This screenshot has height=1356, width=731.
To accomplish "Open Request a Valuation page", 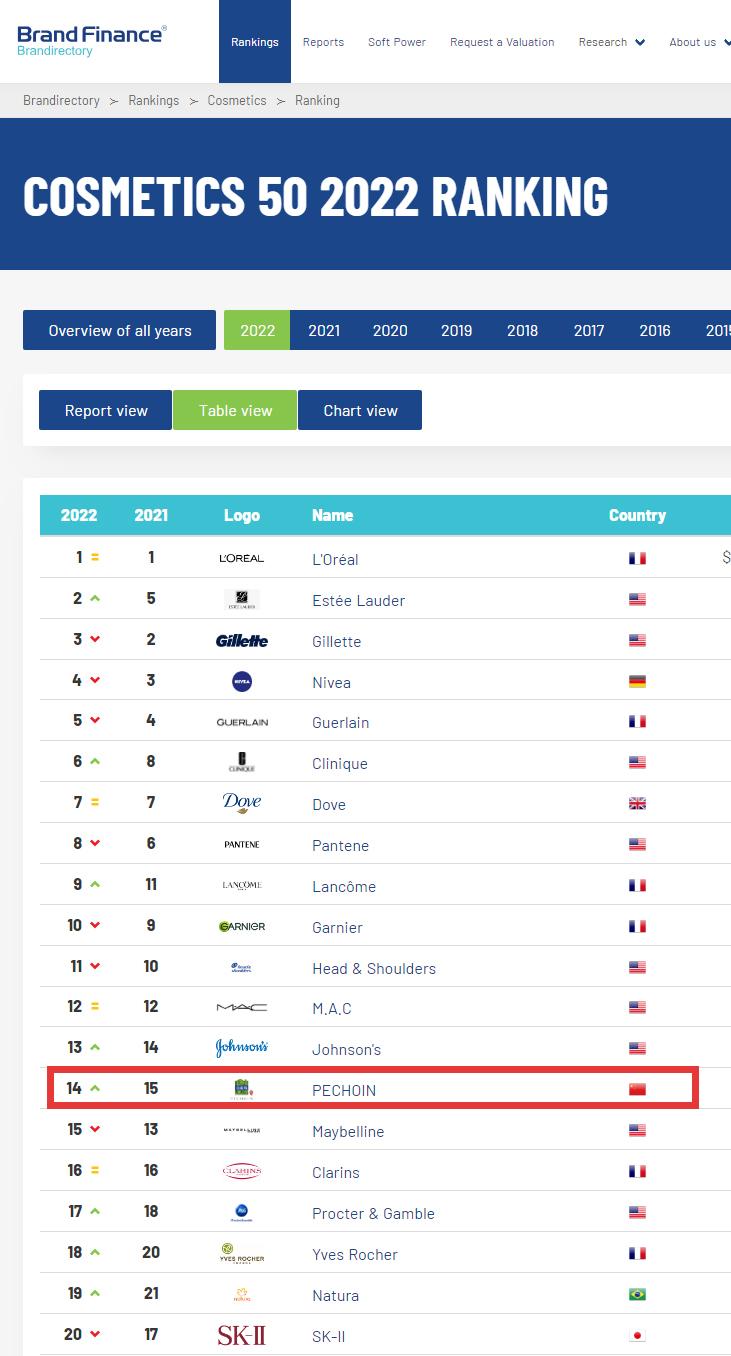I will [x=502, y=42].
